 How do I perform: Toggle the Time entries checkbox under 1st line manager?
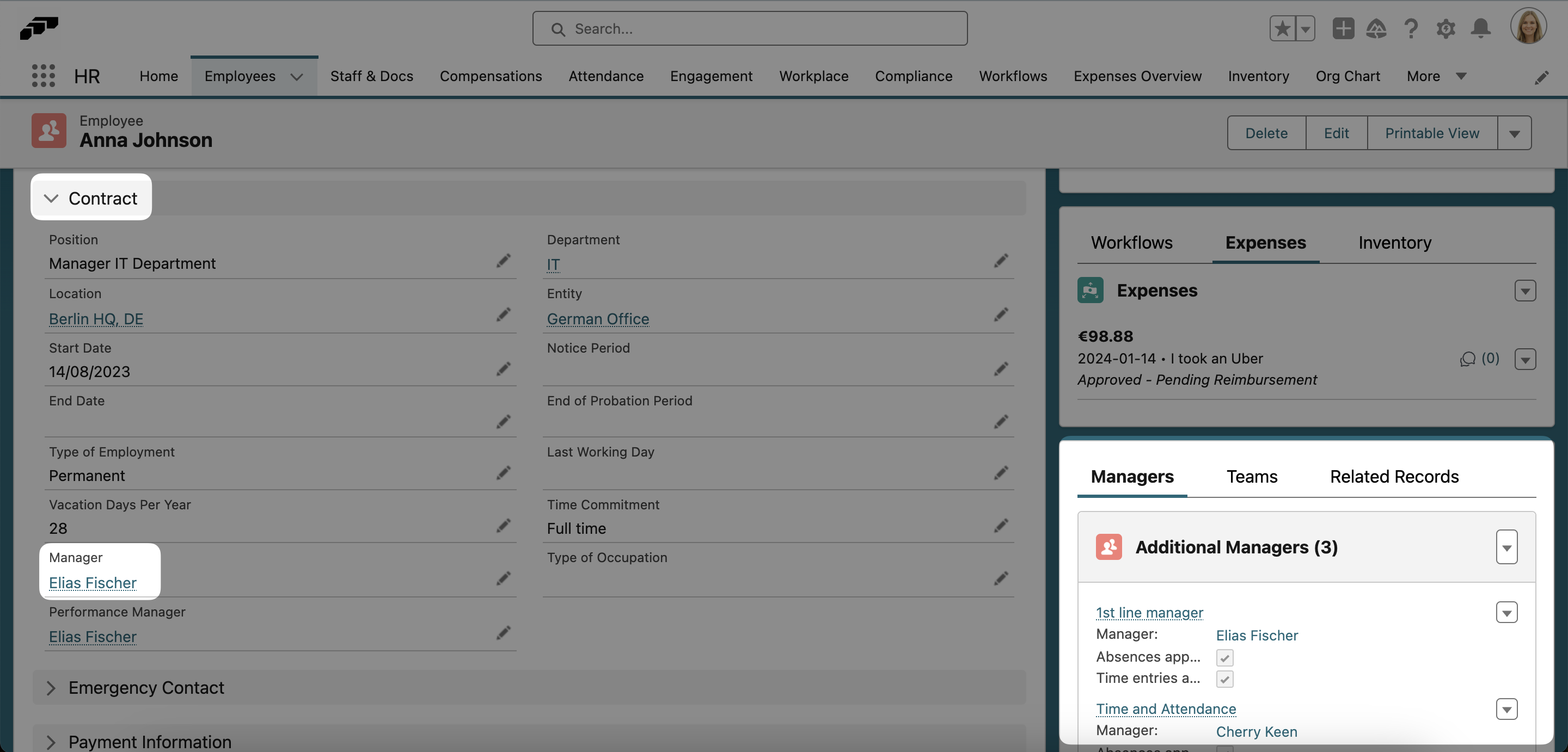point(1224,679)
